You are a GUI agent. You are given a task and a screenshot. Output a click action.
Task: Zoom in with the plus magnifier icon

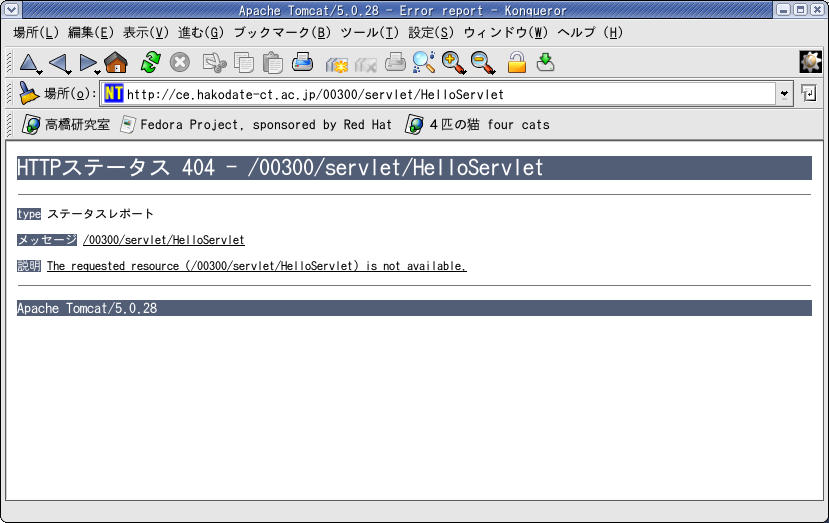click(x=454, y=62)
